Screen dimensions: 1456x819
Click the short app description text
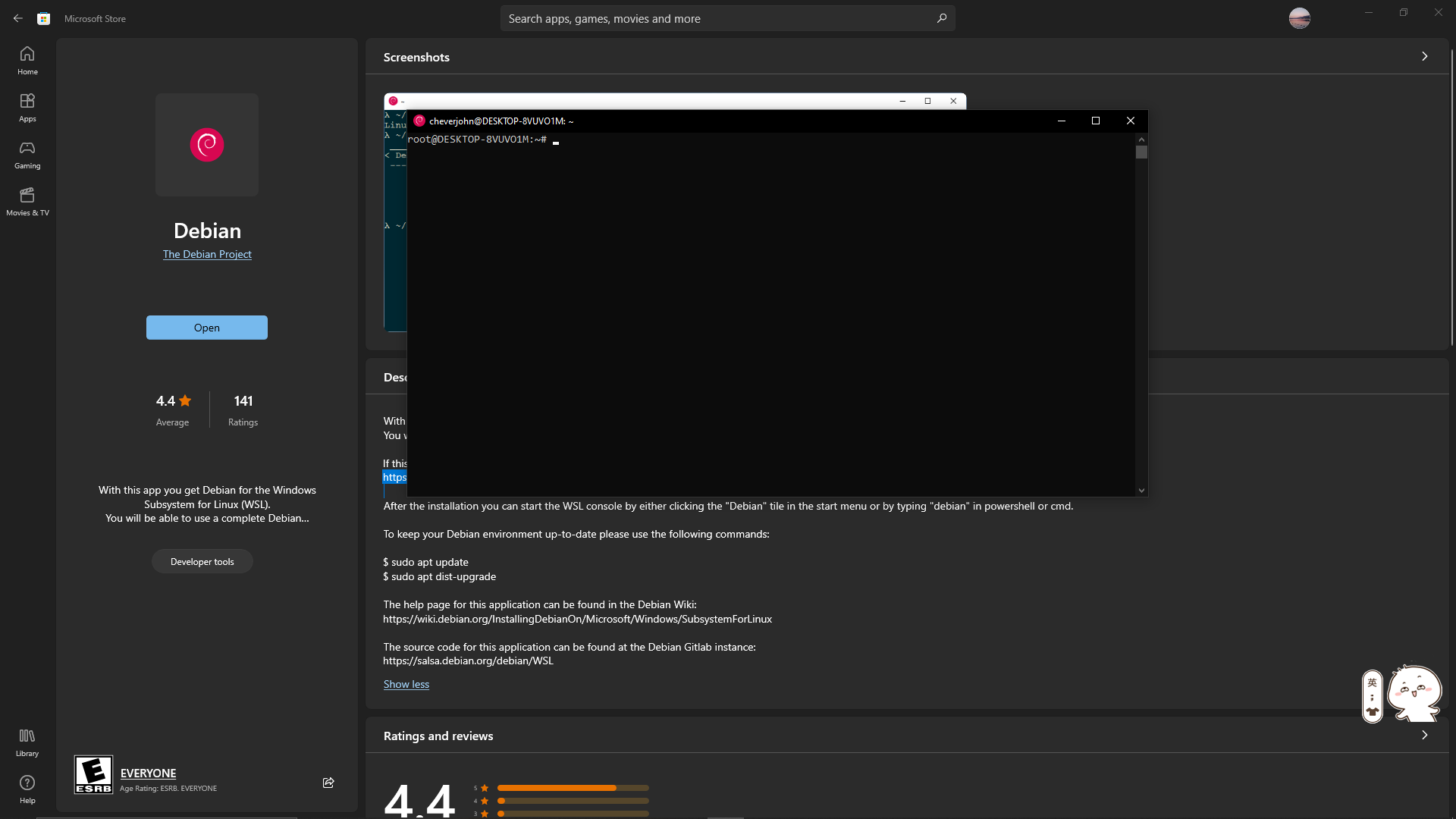point(207,504)
